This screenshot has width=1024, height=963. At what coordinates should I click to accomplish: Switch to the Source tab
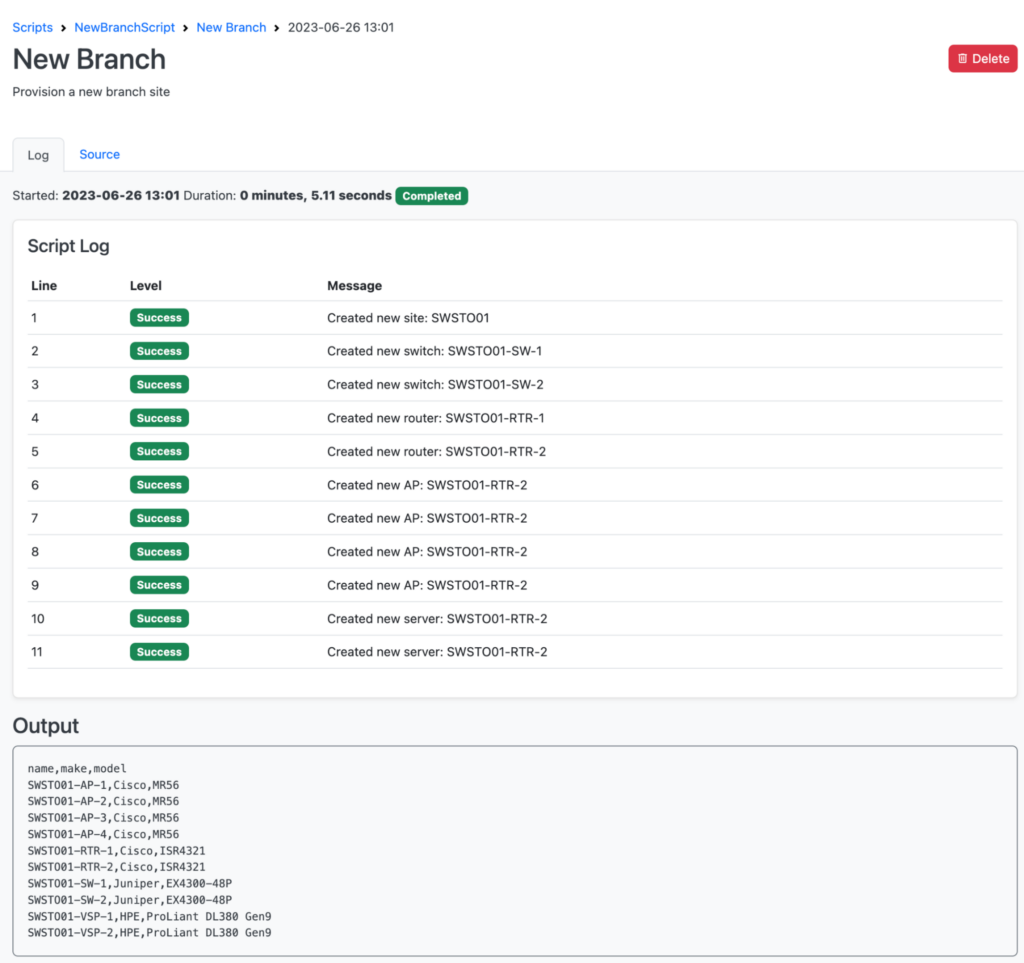99,155
